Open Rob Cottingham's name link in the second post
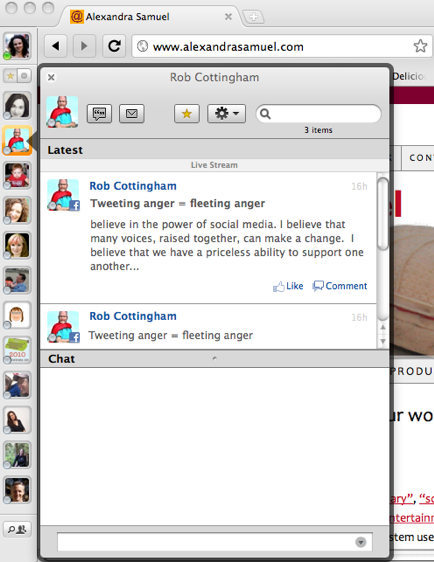The image size is (434, 562). [133, 316]
